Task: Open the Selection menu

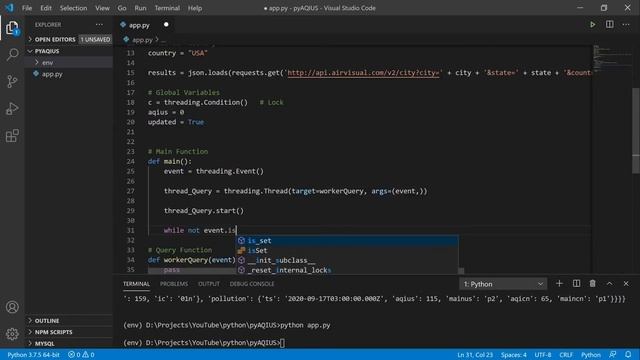Action: coord(73,8)
